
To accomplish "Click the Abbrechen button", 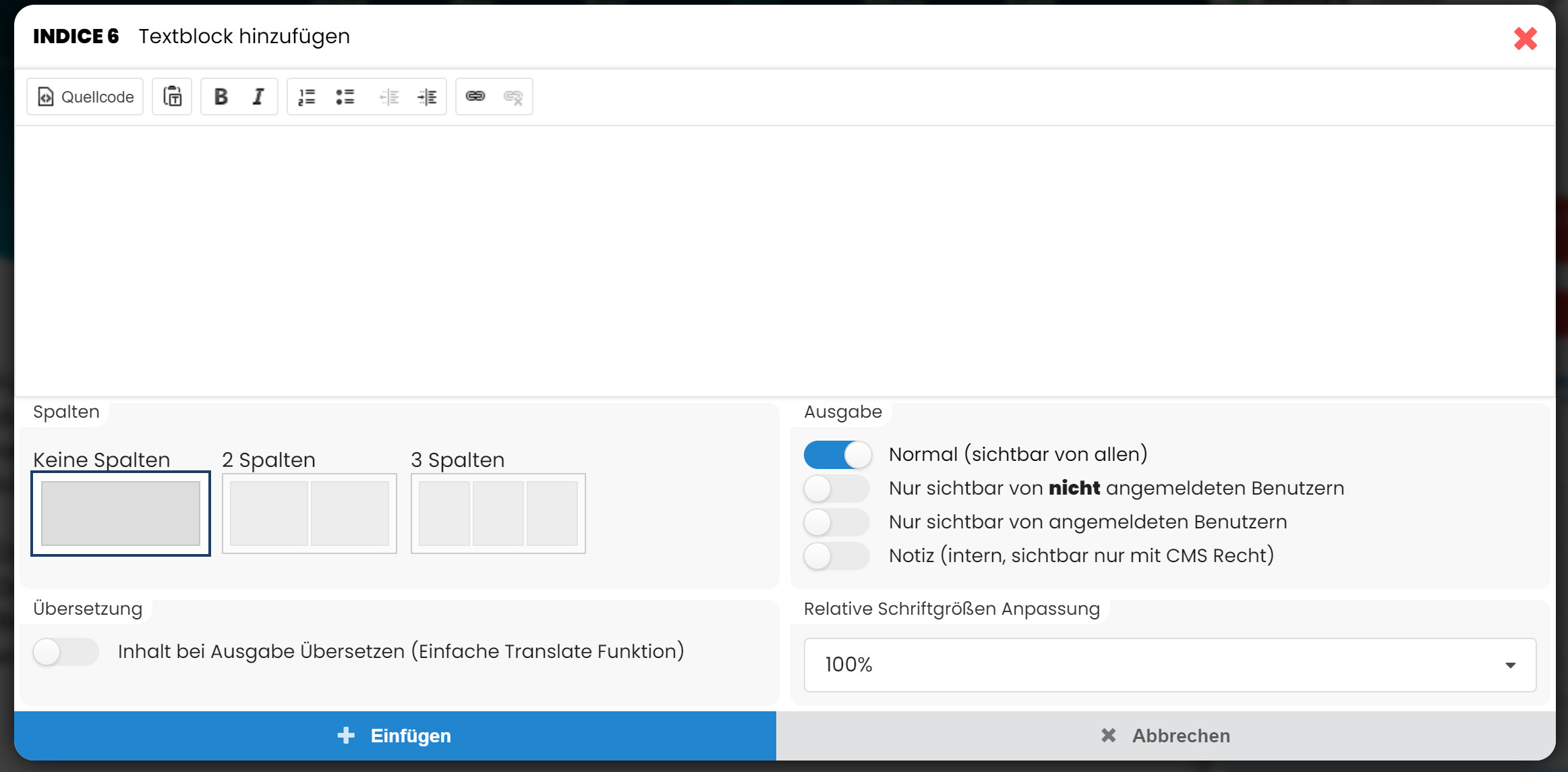I will (1165, 736).
